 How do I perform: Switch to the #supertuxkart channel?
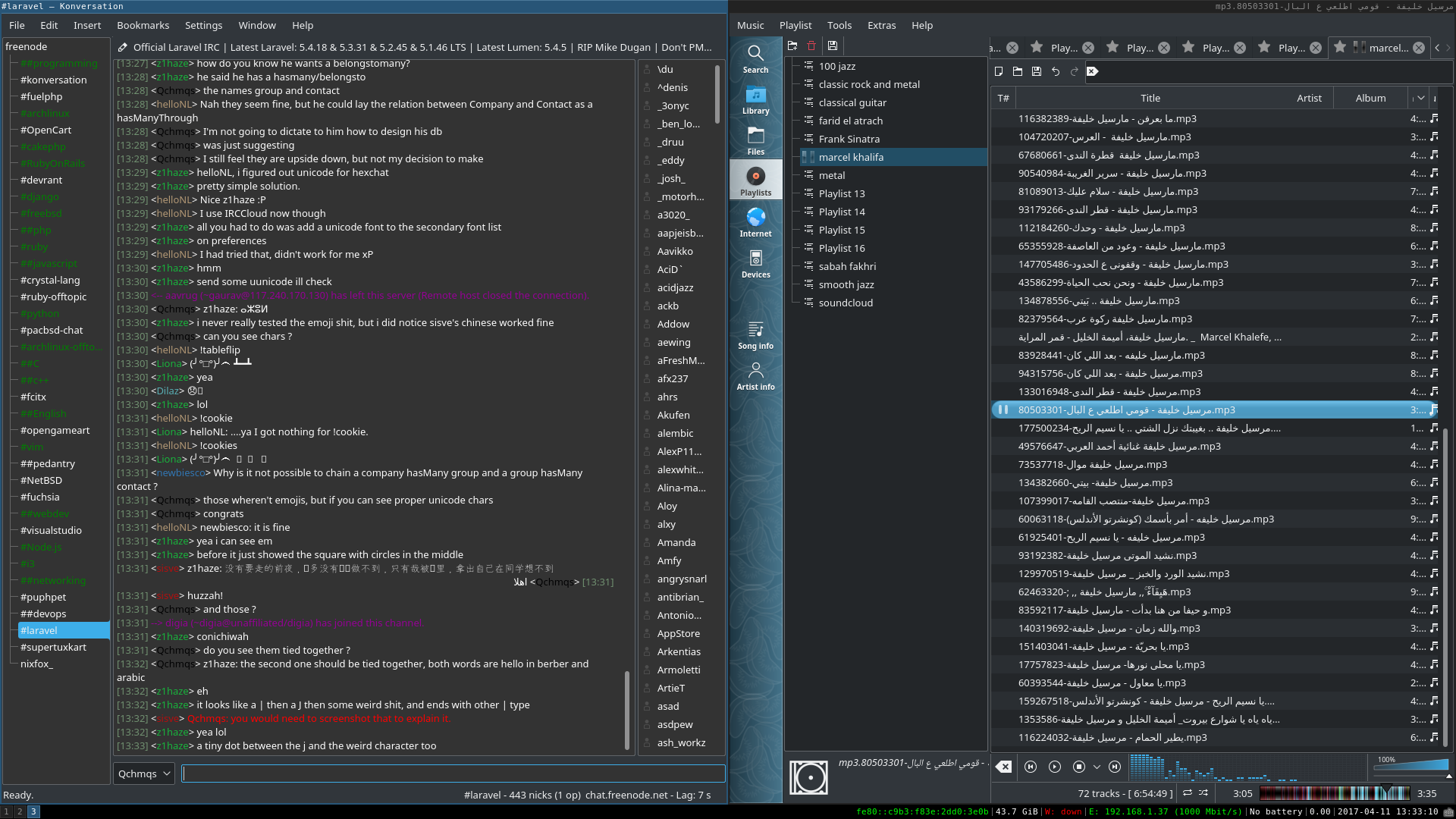pyautogui.click(x=53, y=647)
